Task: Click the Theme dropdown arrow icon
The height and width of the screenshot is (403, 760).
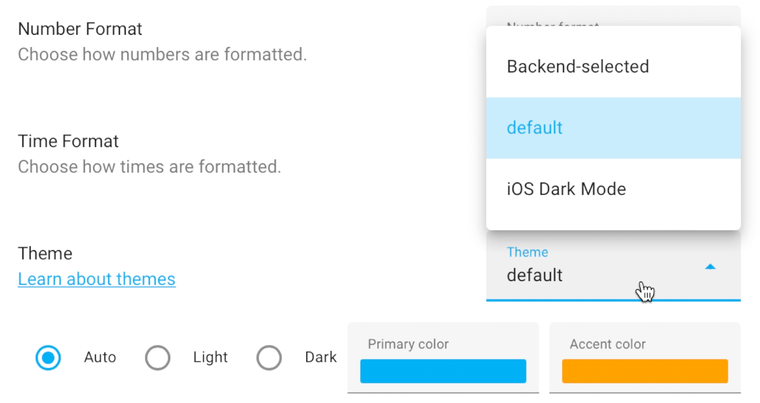Action: click(710, 267)
